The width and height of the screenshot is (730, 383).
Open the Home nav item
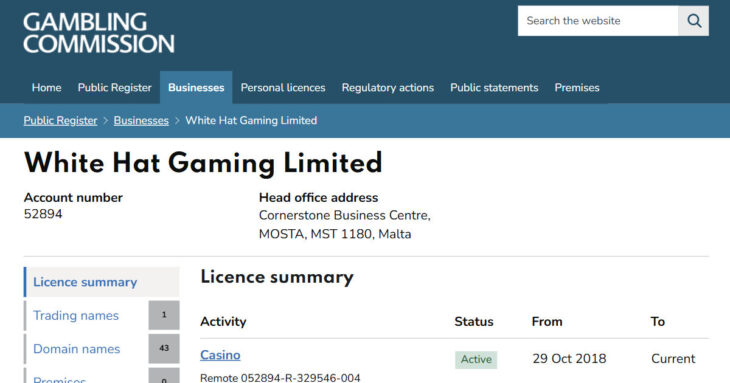(47, 87)
